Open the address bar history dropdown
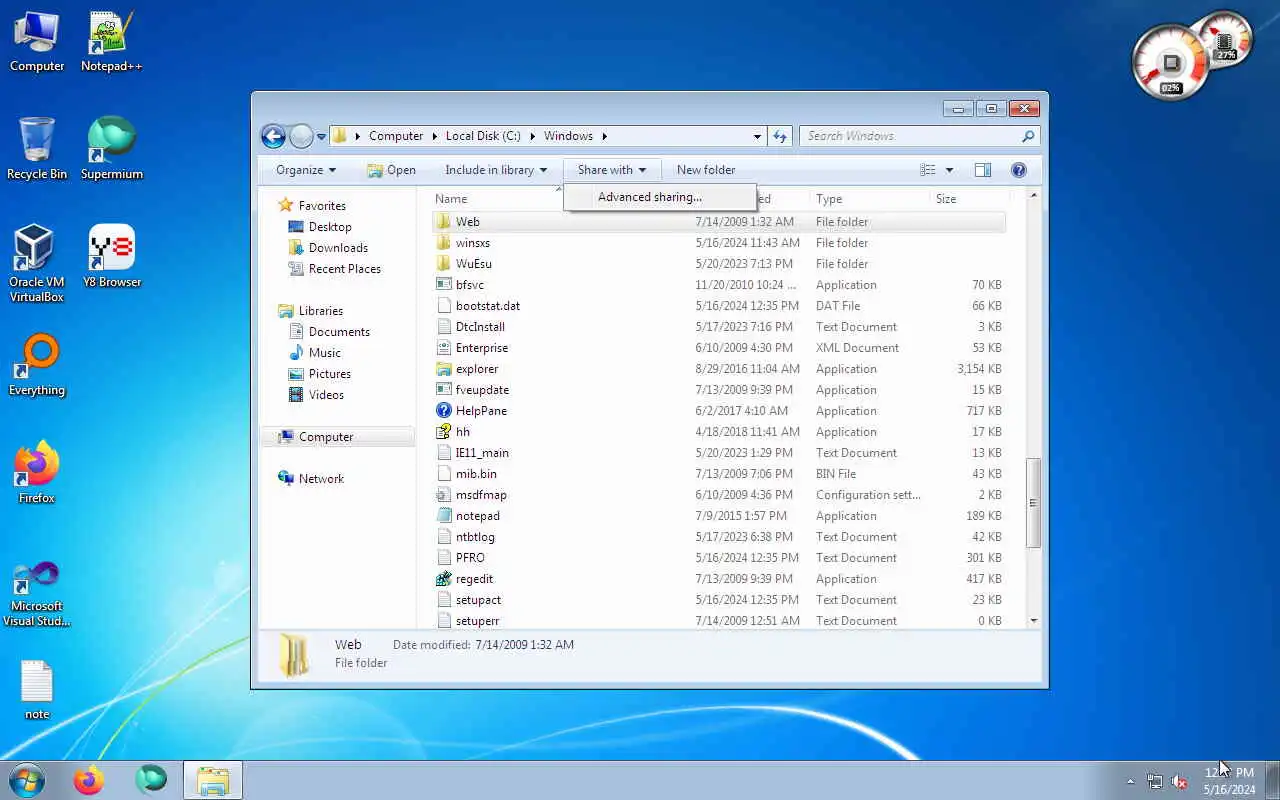The height and width of the screenshot is (800, 1280). click(x=757, y=136)
